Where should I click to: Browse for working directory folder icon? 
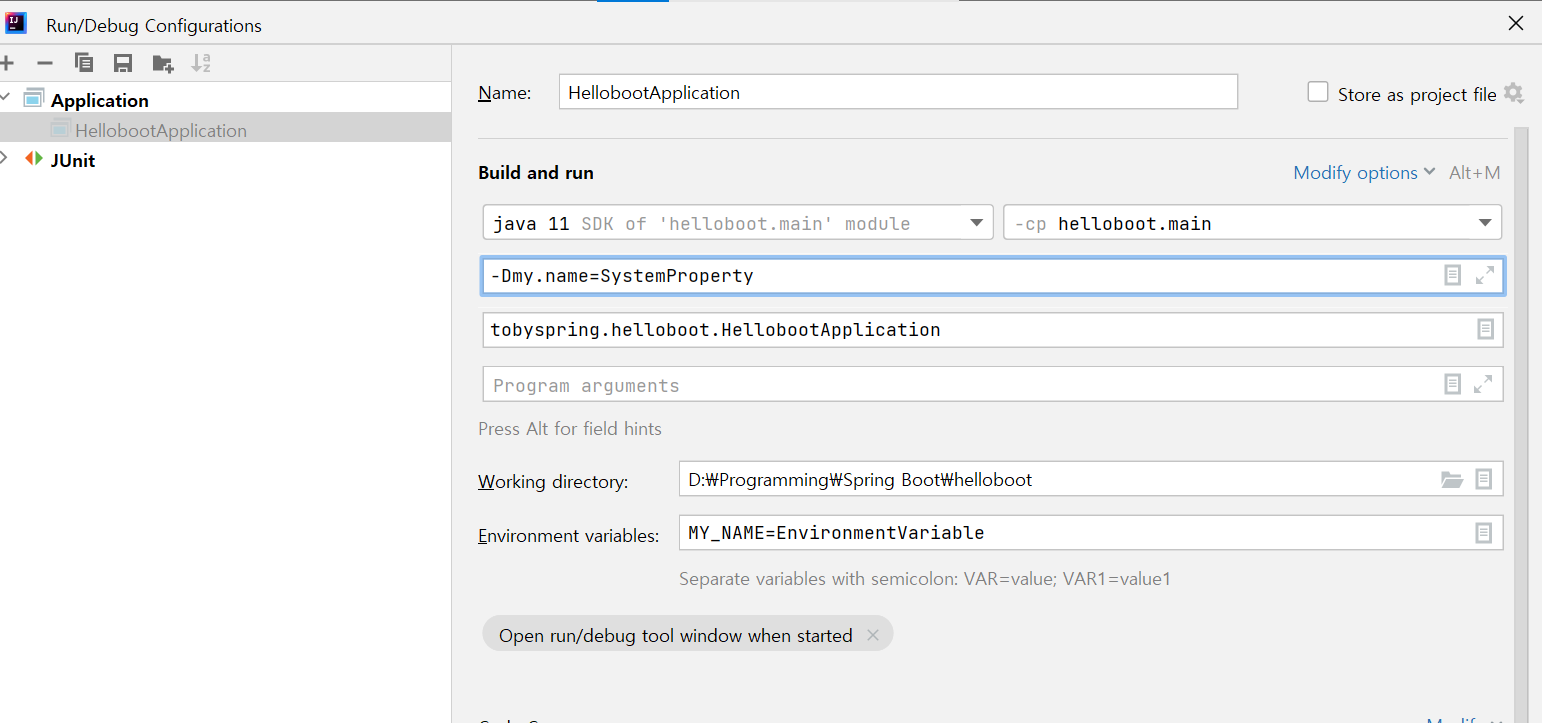(x=1451, y=480)
